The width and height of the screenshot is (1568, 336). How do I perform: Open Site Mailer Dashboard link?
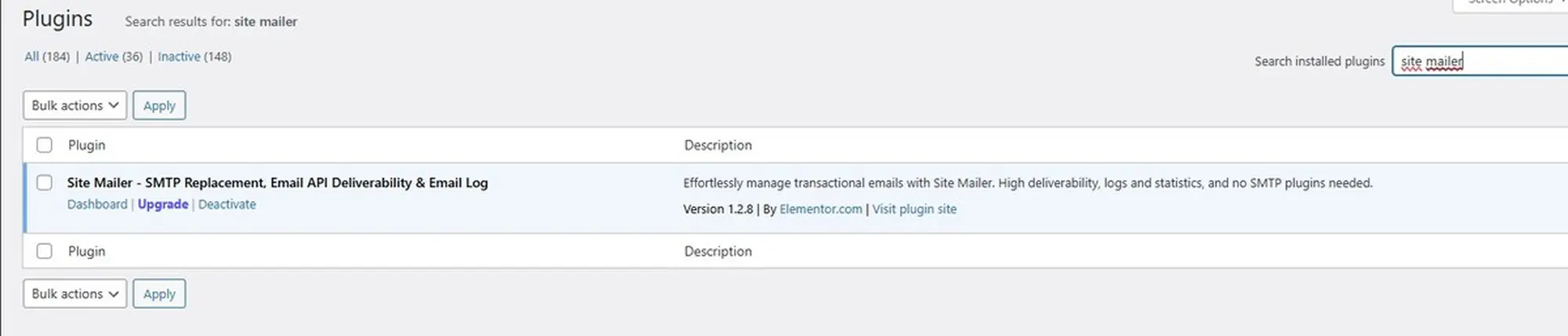(97, 204)
